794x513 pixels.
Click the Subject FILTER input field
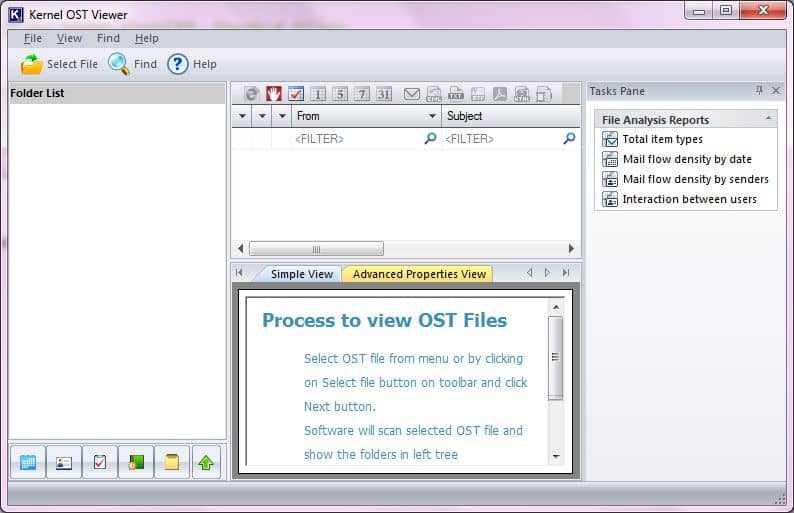510,138
